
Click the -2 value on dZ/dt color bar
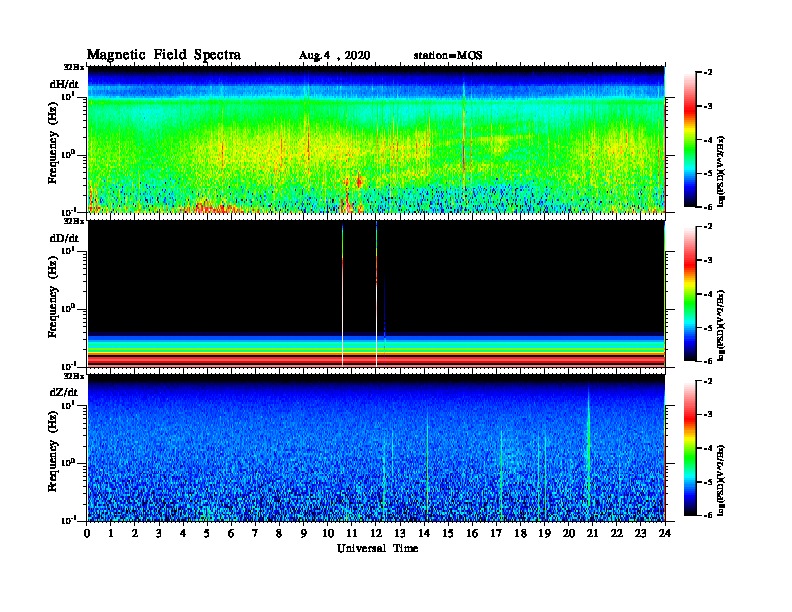(x=708, y=382)
